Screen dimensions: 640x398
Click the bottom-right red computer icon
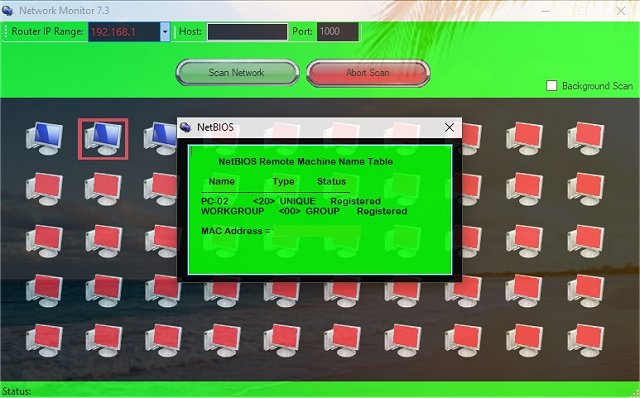(586, 340)
